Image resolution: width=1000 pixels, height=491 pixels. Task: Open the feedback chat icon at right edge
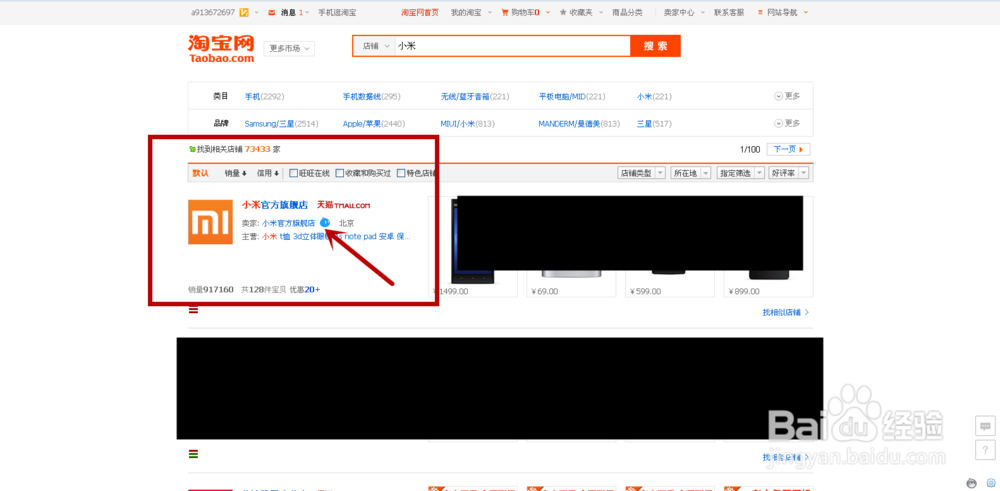(x=985, y=425)
